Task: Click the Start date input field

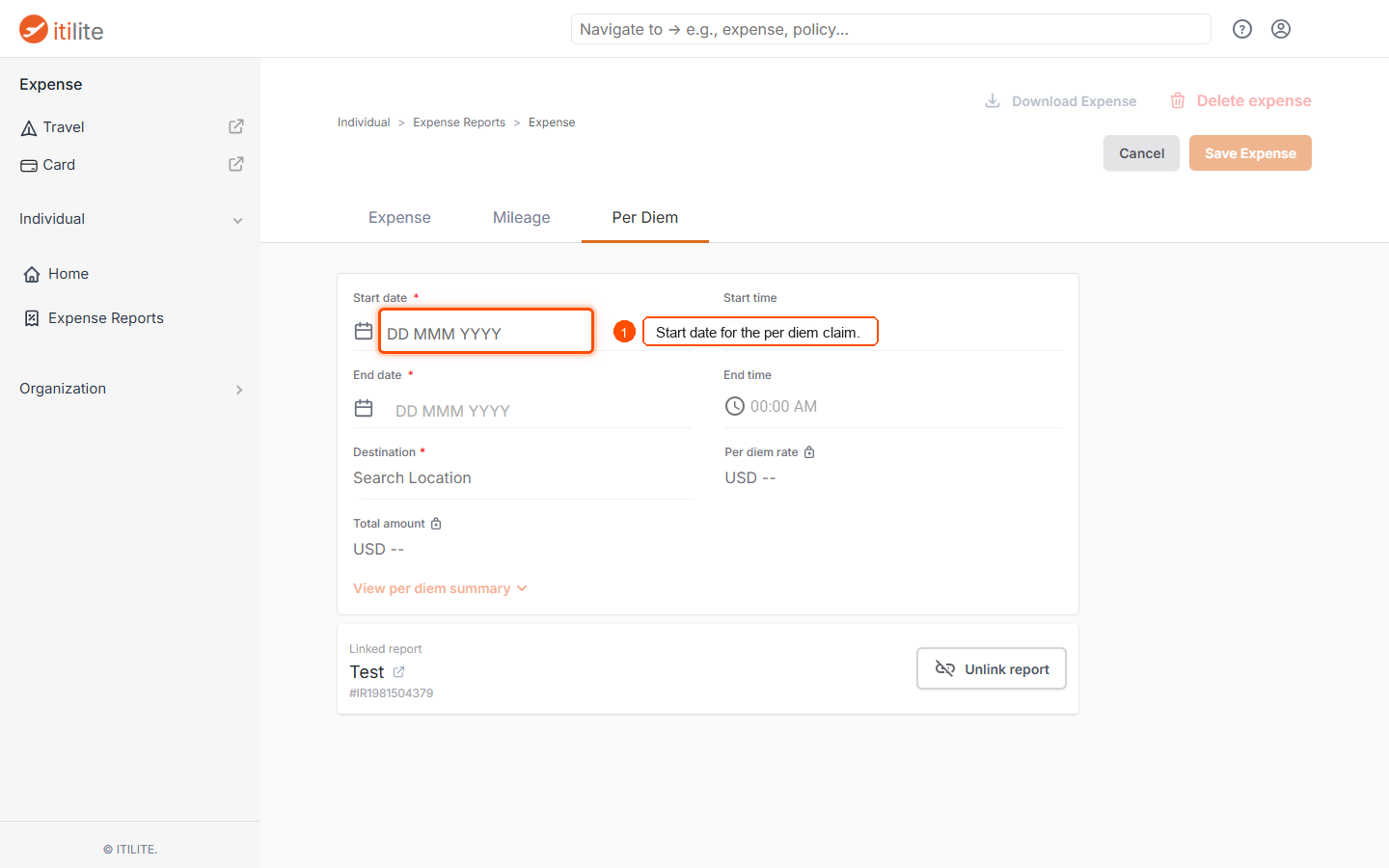Action: coord(486,332)
